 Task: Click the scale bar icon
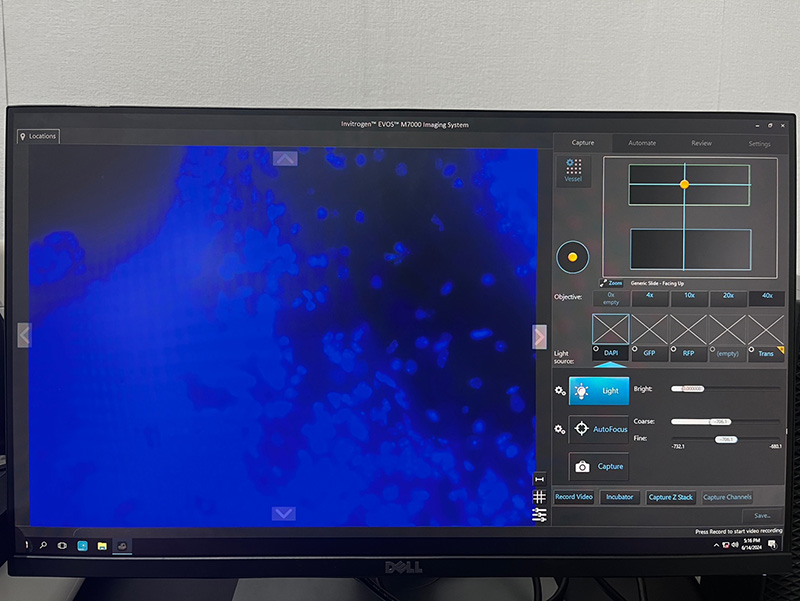(540, 480)
